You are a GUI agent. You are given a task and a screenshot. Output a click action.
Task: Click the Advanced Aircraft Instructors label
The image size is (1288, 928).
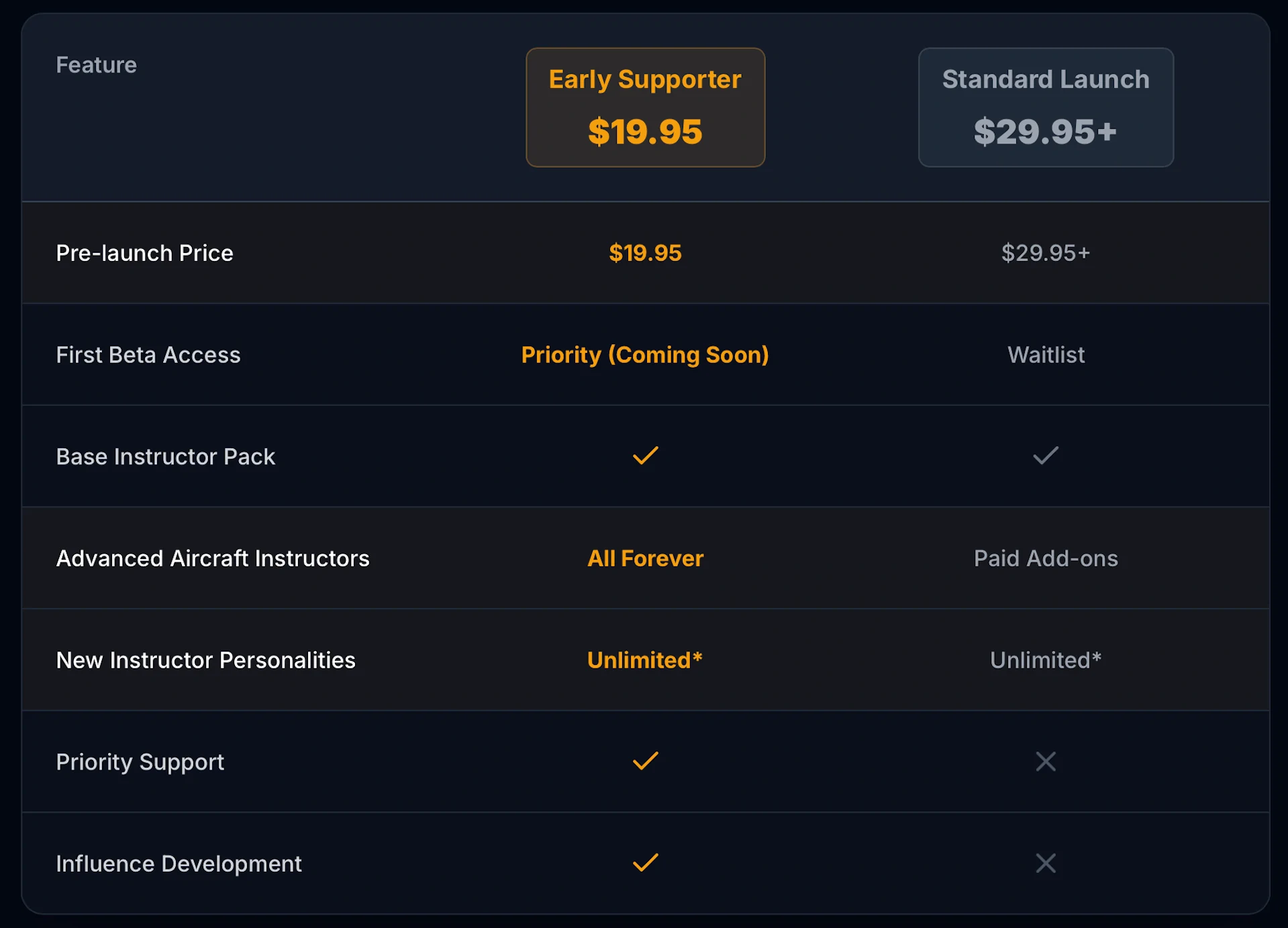[213, 558]
